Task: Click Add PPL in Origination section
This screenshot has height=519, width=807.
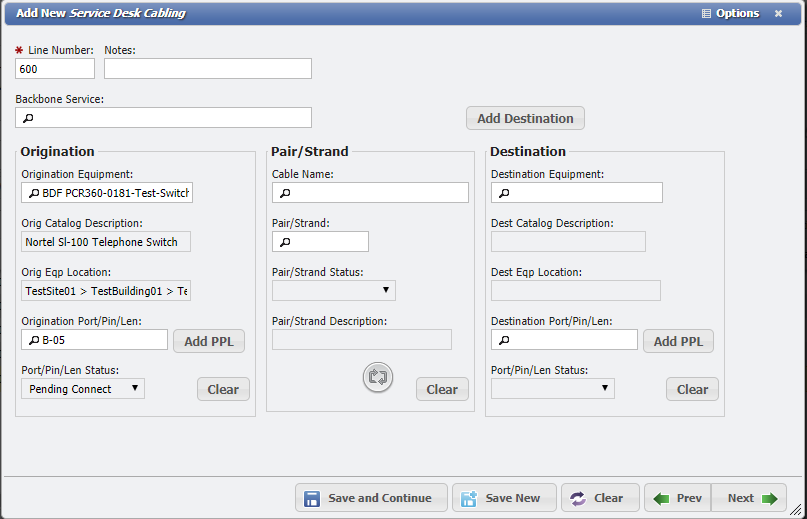Action: [209, 341]
